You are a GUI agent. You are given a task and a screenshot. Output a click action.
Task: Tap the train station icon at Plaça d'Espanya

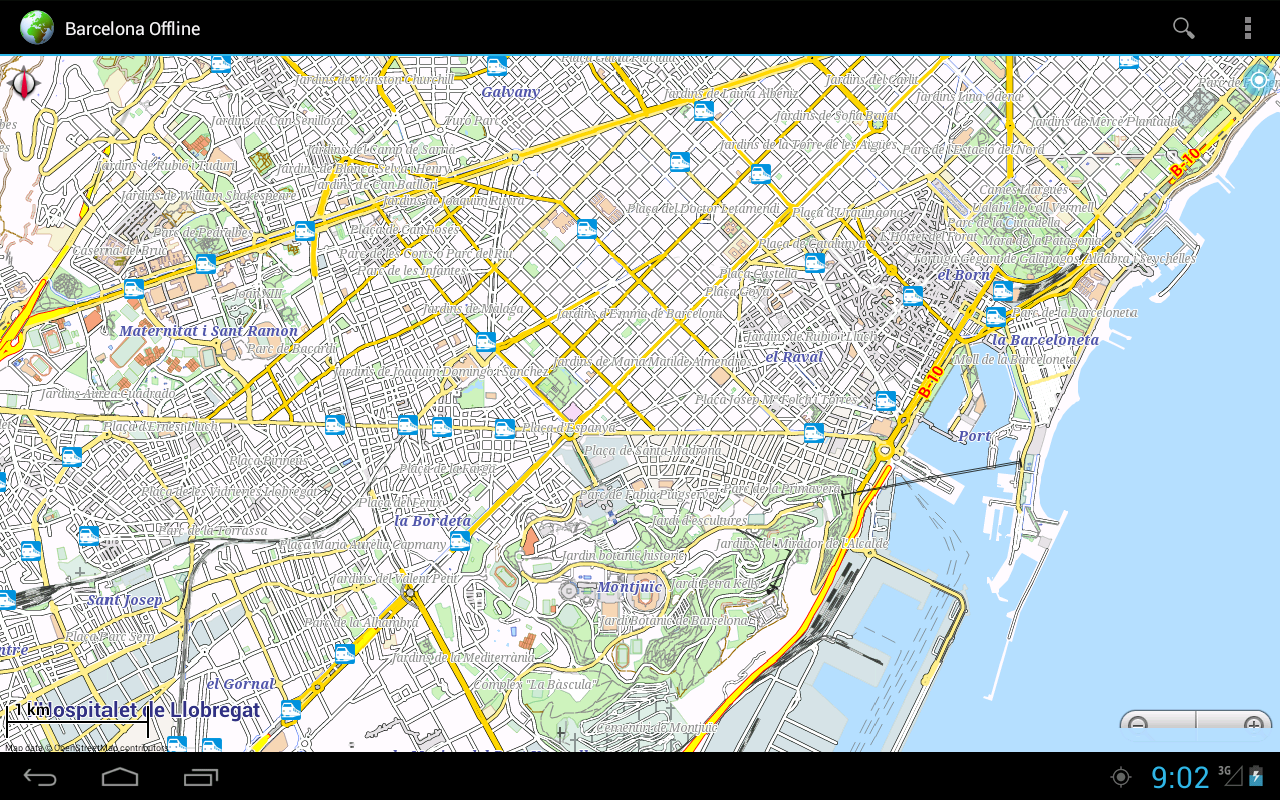point(506,429)
